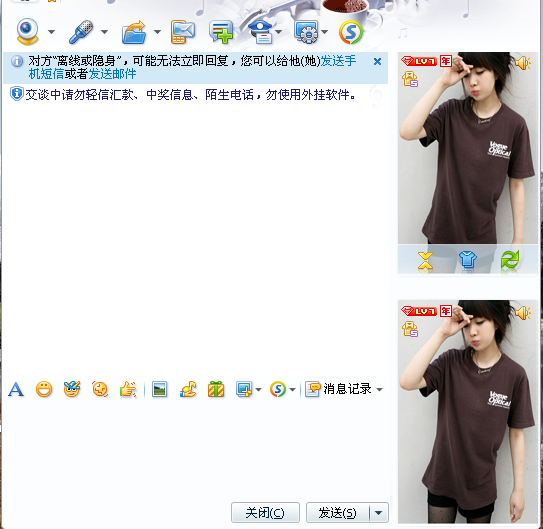Image resolution: width=543 pixels, height=529 pixels.
Task: Open video call options dropdown arrow
Action: point(52,32)
